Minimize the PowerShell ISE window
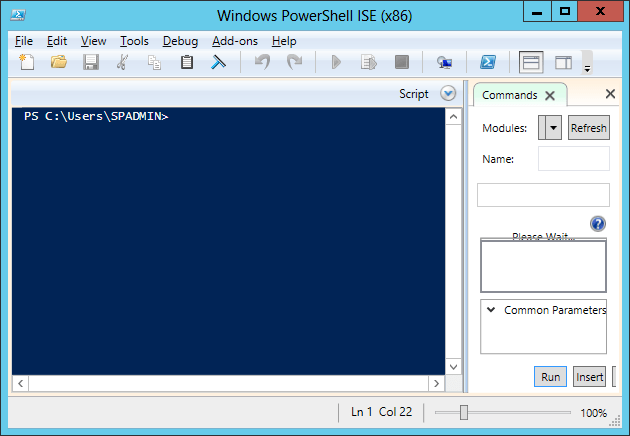The height and width of the screenshot is (436, 630). coord(537,12)
